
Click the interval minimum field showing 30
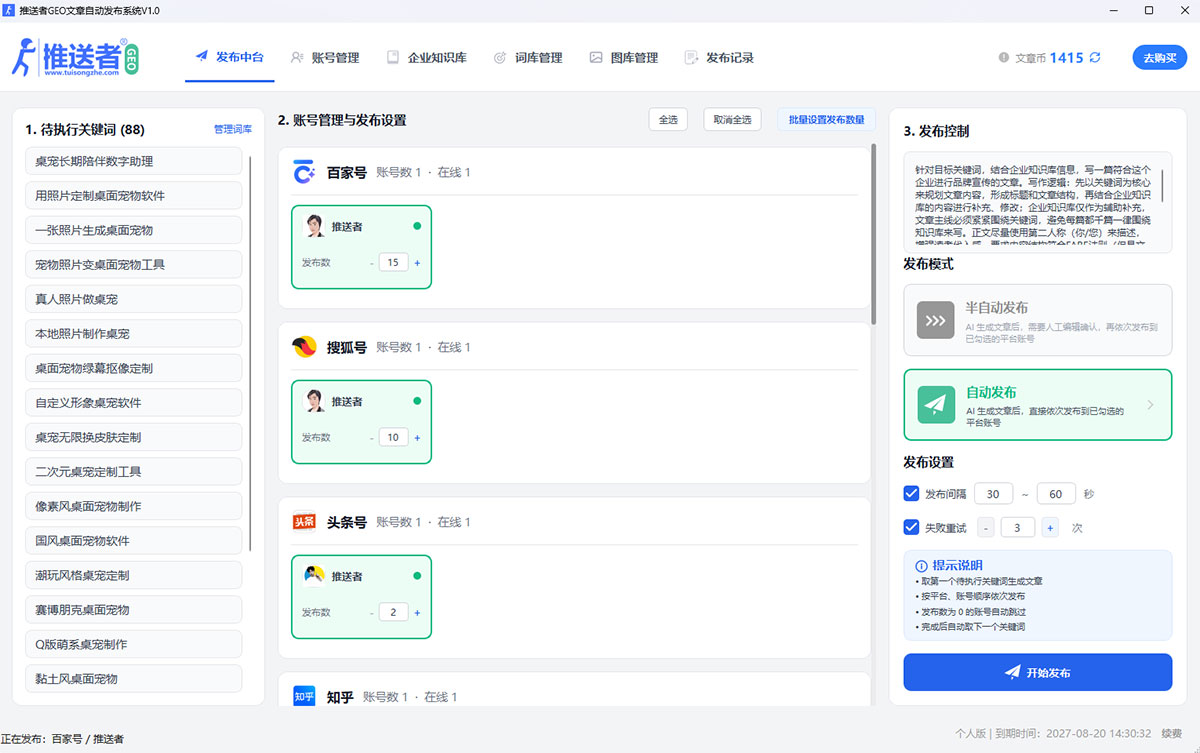[x=993, y=494]
